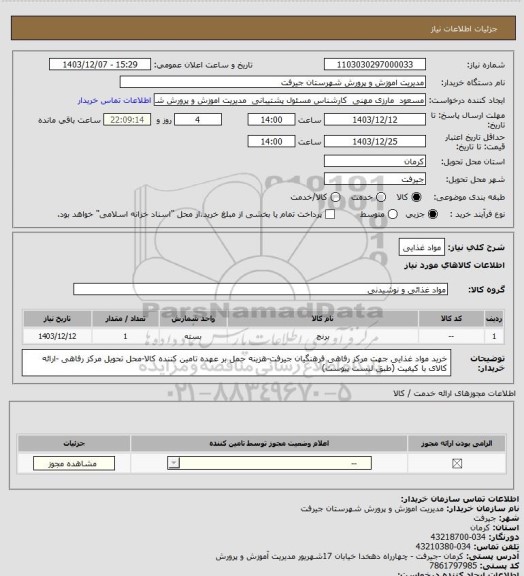Image resolution: width=524 pixels, height=576 pixels.
Task: Click the جزئیات column header in permits table
Action: click(x=74, y=443)
